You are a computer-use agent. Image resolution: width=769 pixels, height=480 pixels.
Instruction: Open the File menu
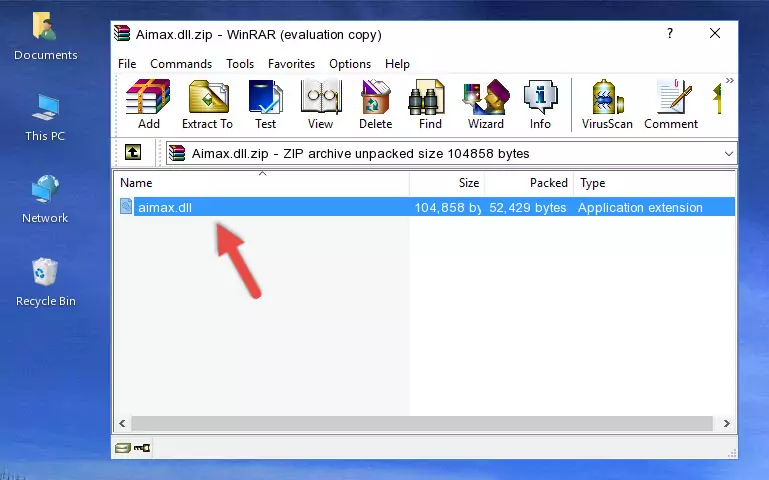point(127,64)
